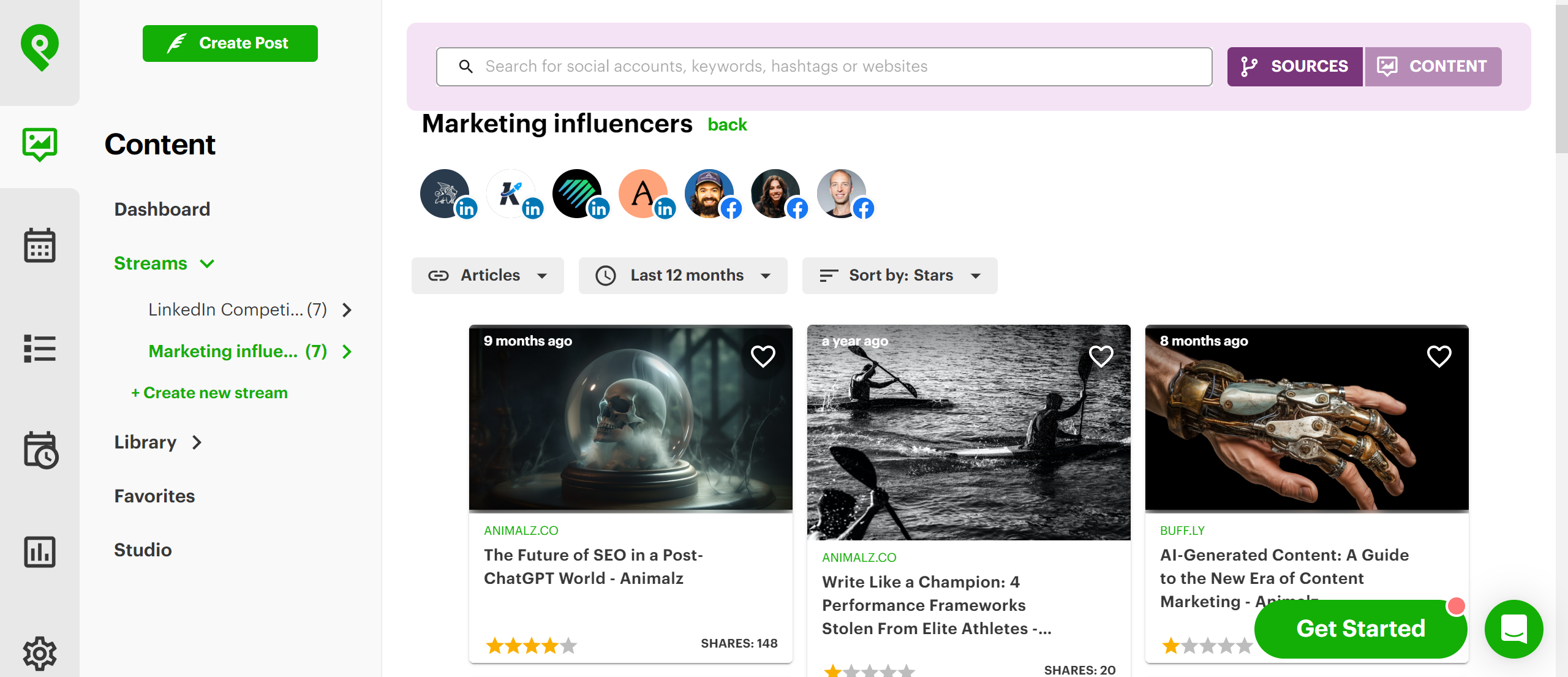The height and width of the screenshot is (677, 1568).
Task: Follow the Create new stream link
Action: tap(209, 393)
